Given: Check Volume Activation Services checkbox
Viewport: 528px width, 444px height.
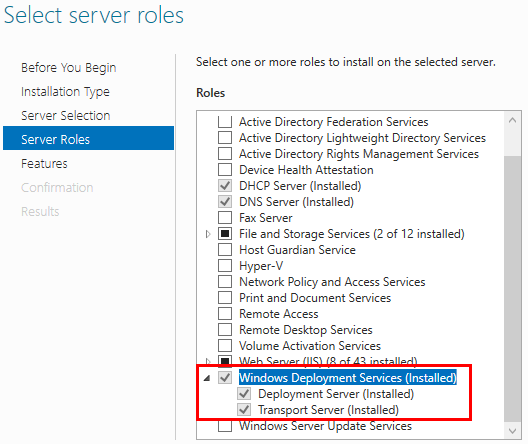Looking at the screenshot, I should 225,345.
